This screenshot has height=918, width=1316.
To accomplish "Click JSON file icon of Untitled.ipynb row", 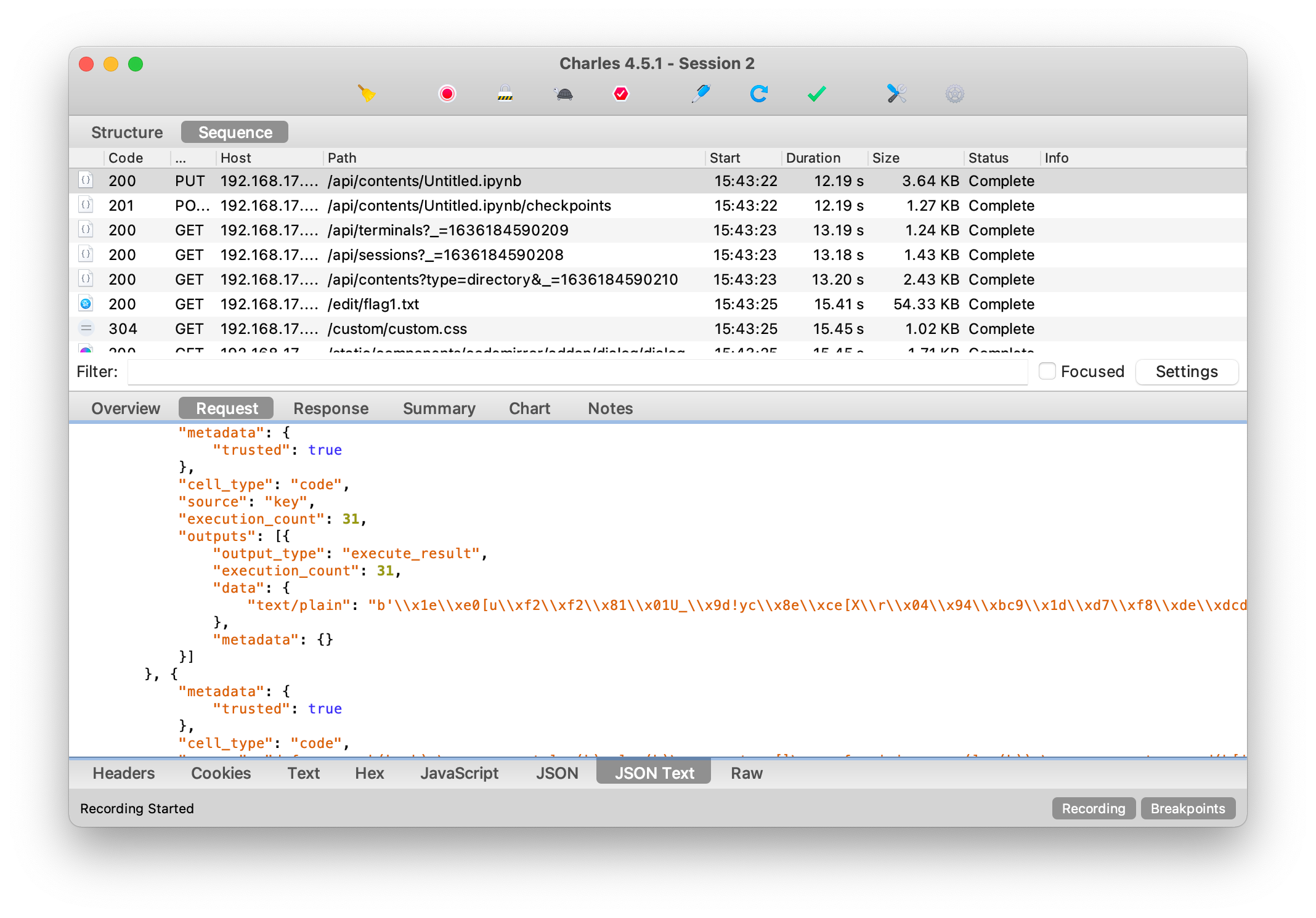I will pos(86,181).
